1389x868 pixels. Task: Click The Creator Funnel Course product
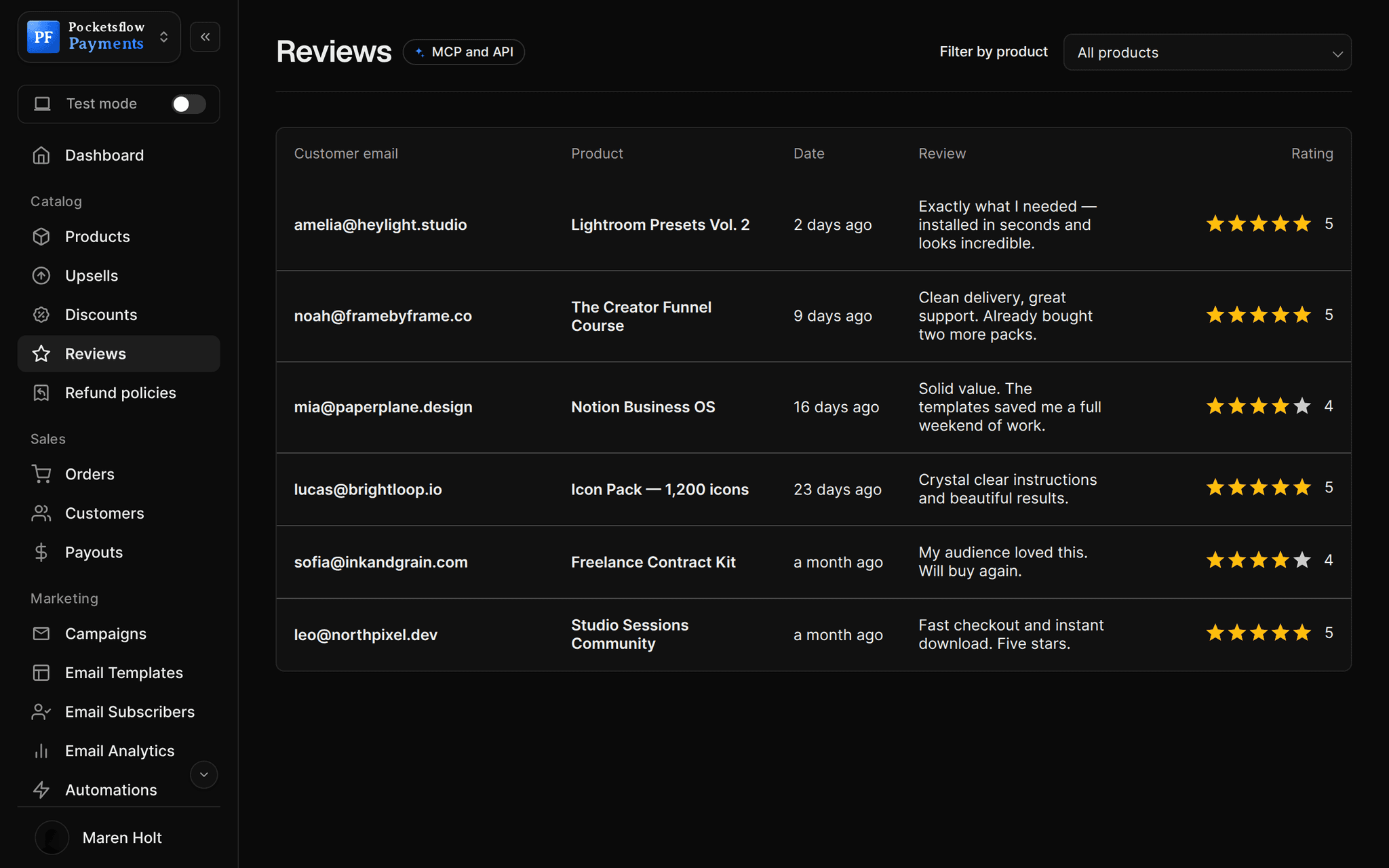click(642, 316)
